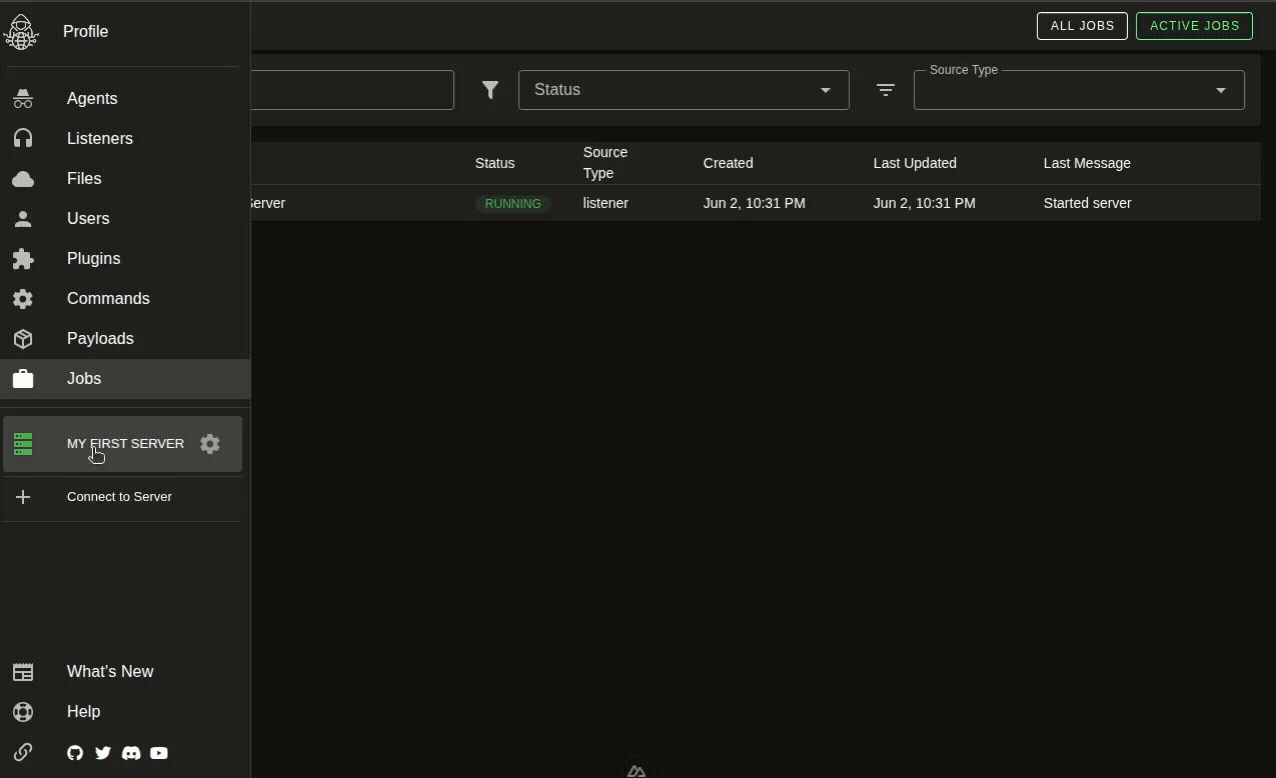Open the GitHub link icon
Image resolution: width=1276 pixels, height=778 pixels.
coord(75,753)
